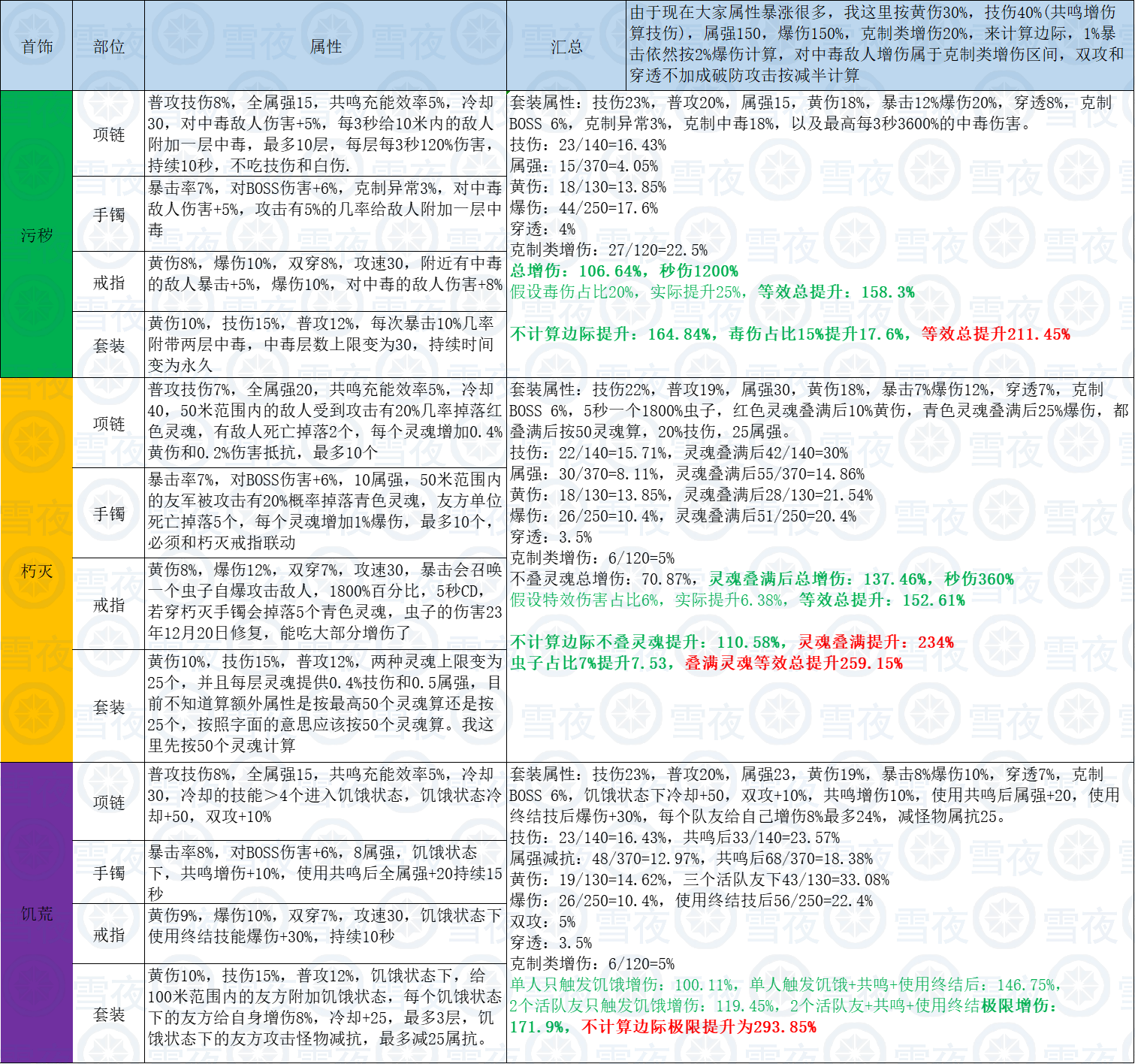1135x1064 pixels.
Task: Click the 部位 column header
Action: [108, 46]
